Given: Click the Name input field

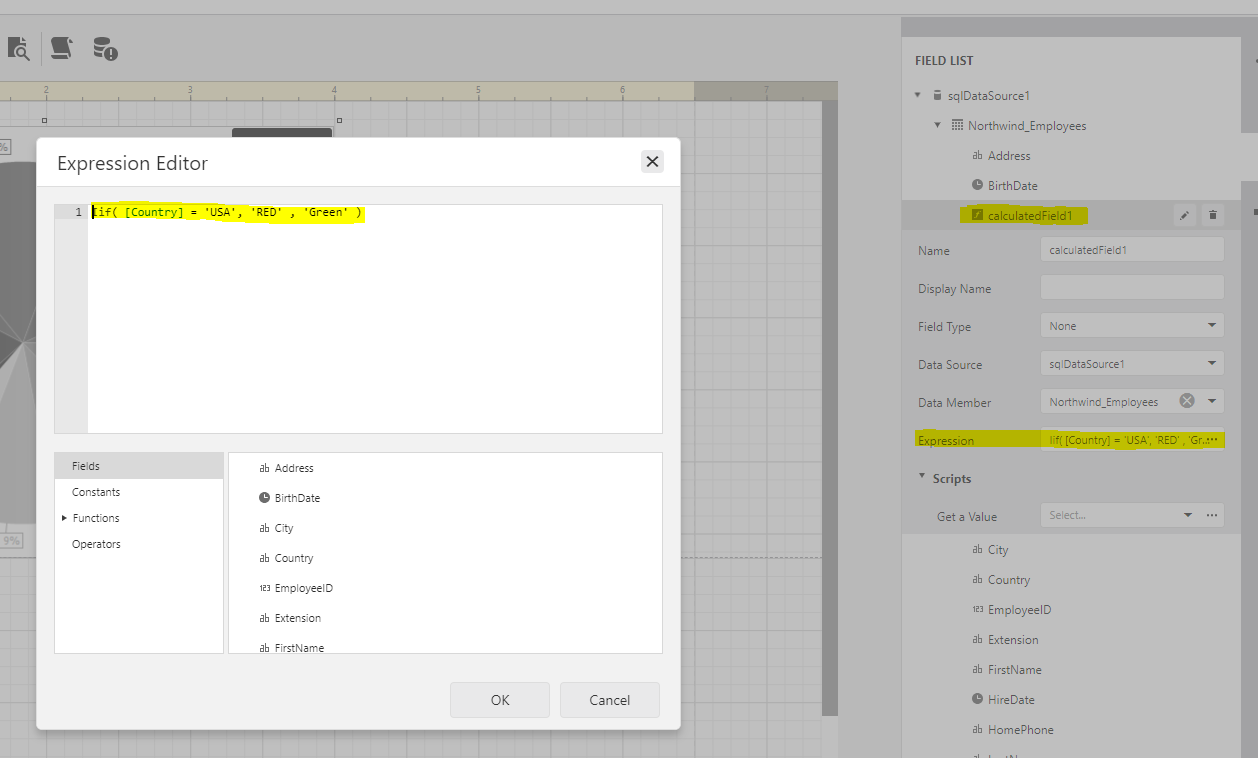Looking at the screenshot, I should click(1132, 250).
